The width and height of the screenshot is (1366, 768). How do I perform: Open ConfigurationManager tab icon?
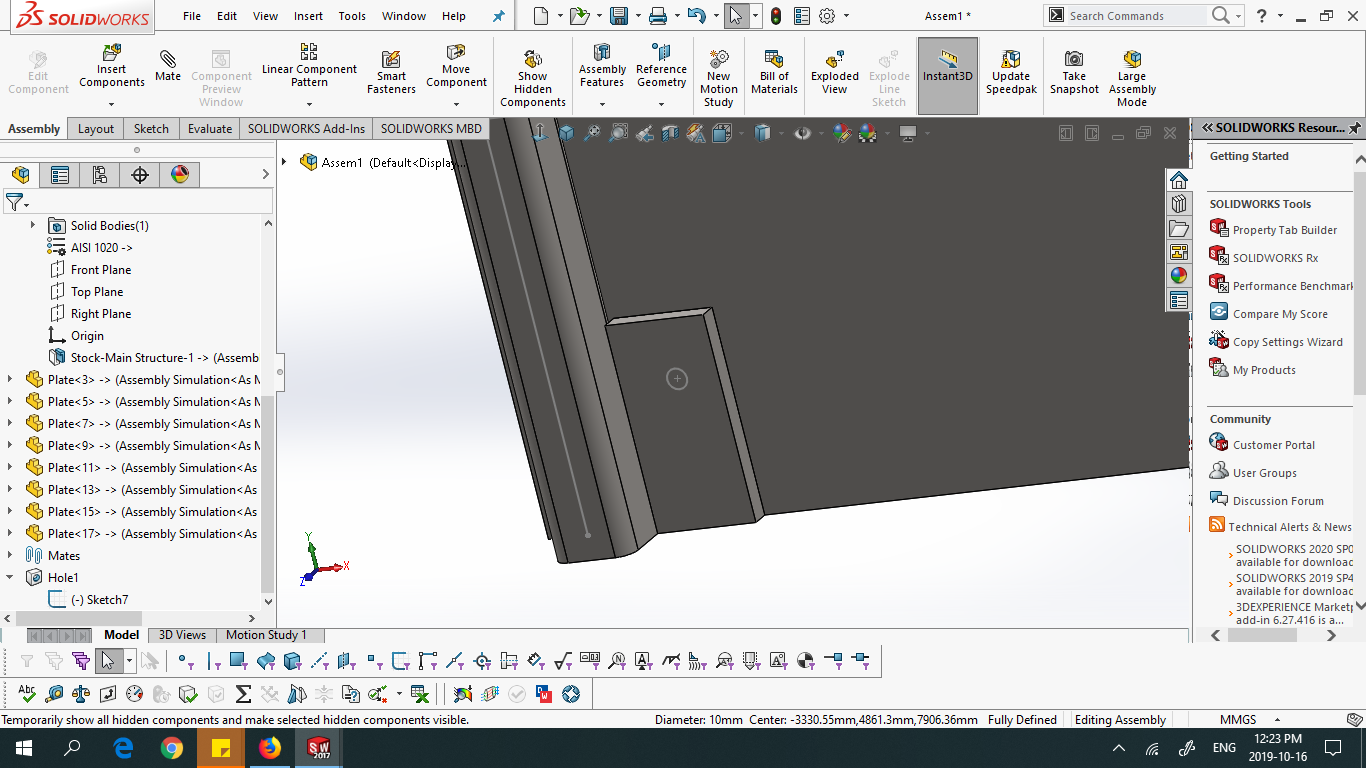coord(100,175)
